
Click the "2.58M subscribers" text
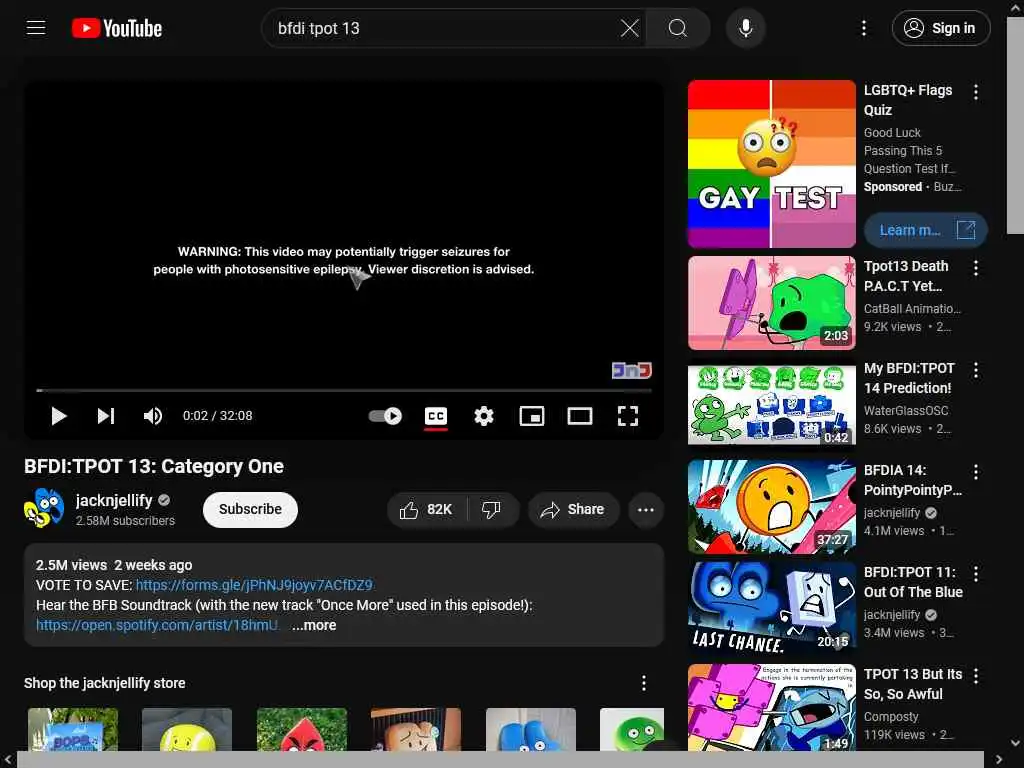pos(125,520)
